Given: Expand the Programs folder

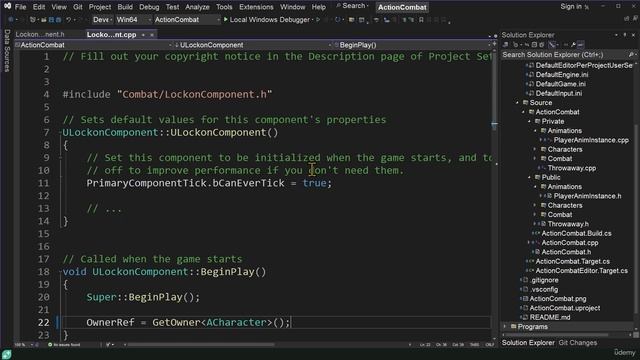Looking at the screenshot, I should pos(505,327).
